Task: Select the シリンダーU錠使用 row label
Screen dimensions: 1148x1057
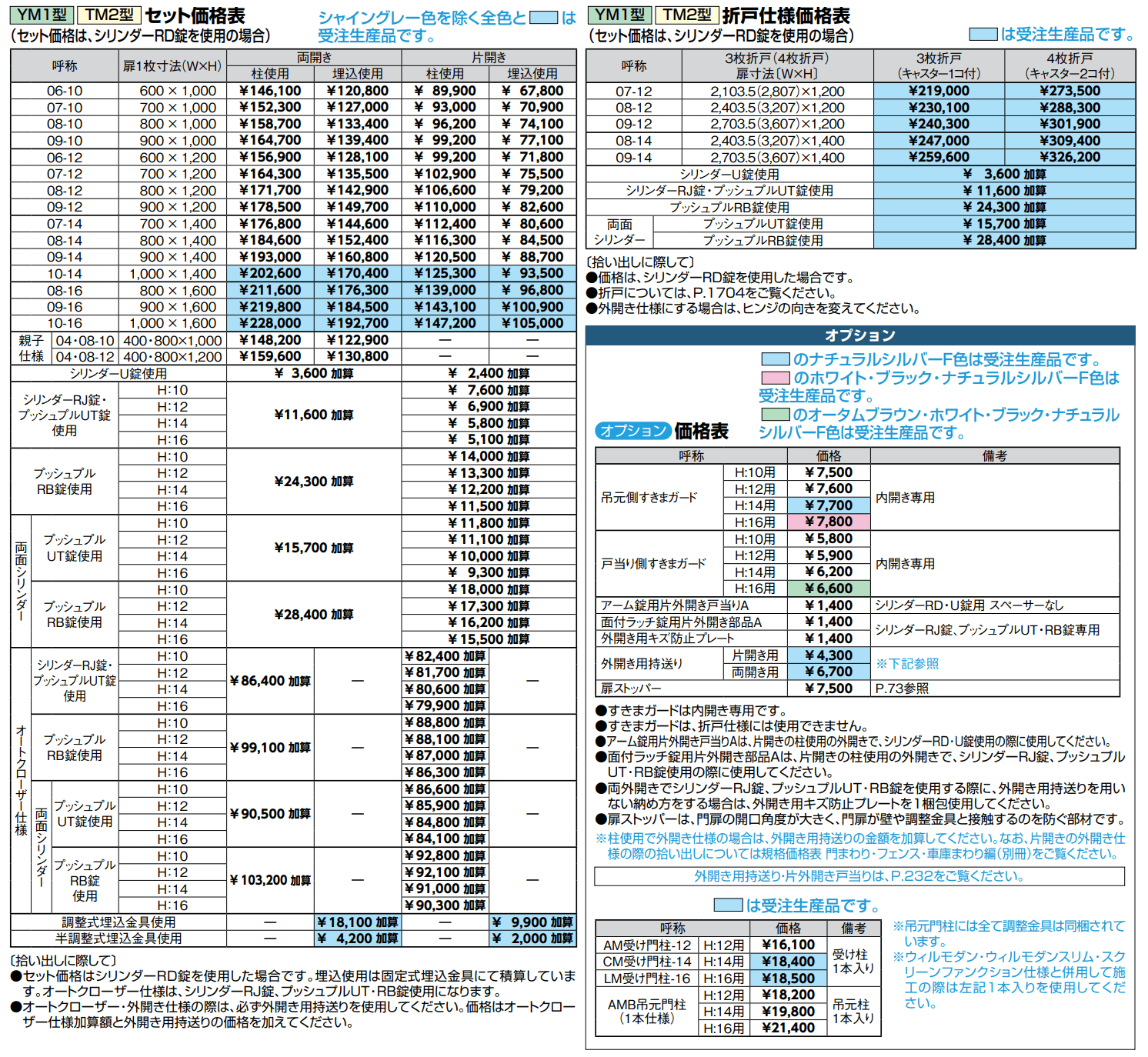Action: pyautogui.click(x=117, y=373)
